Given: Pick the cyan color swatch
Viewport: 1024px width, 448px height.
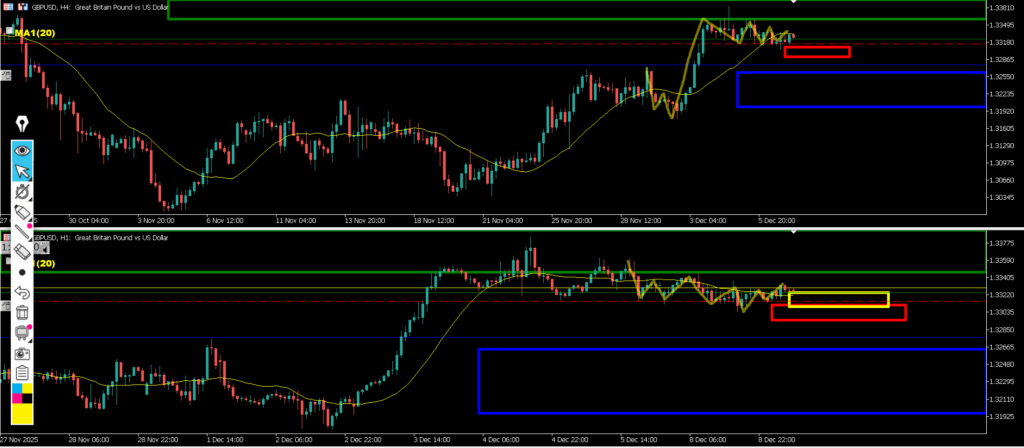Looking at the screenshot, I should [17, 388].
